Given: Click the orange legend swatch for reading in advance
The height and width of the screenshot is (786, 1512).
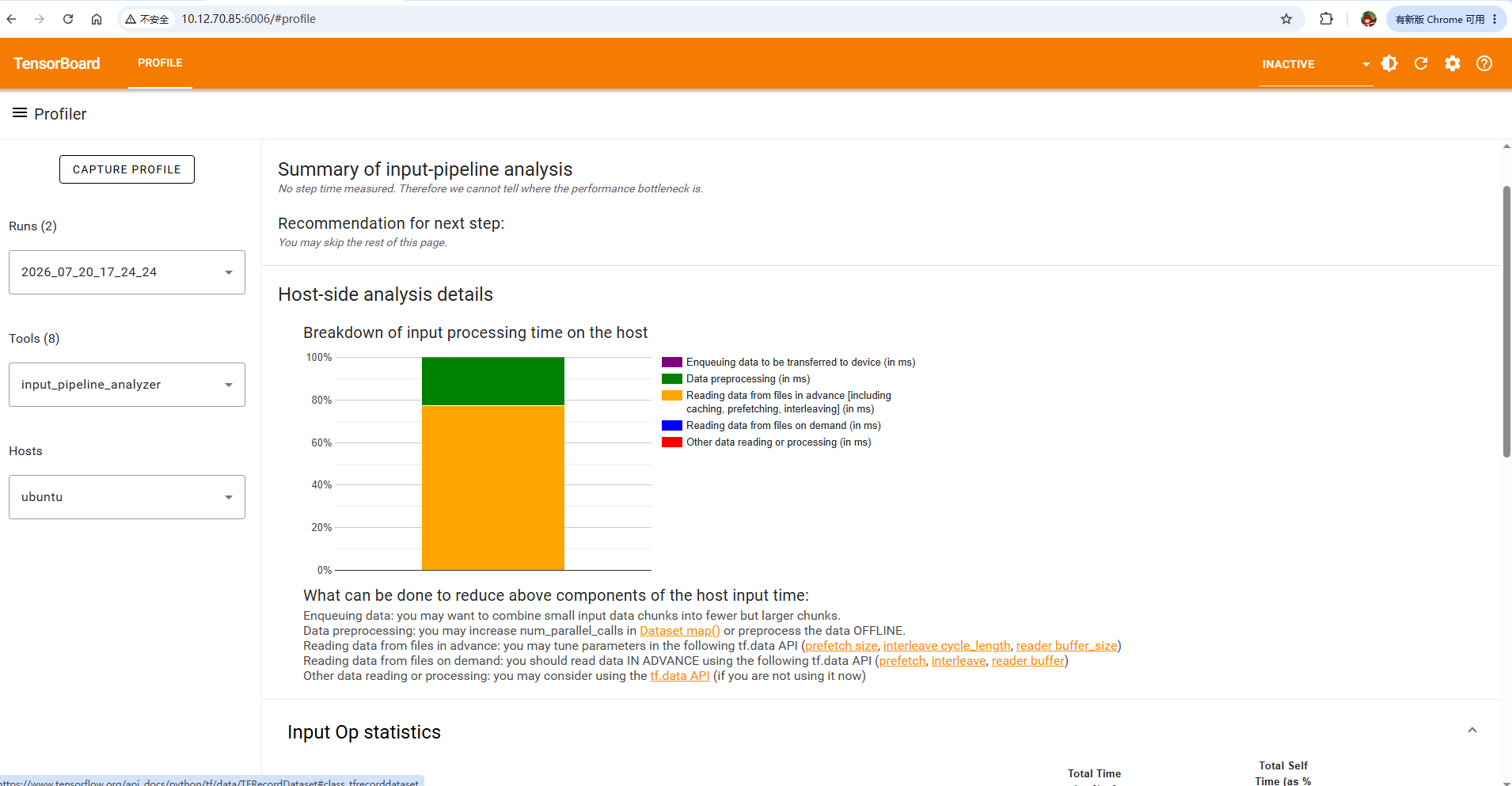Looking at the screenshot, I should tap(672, 396).
